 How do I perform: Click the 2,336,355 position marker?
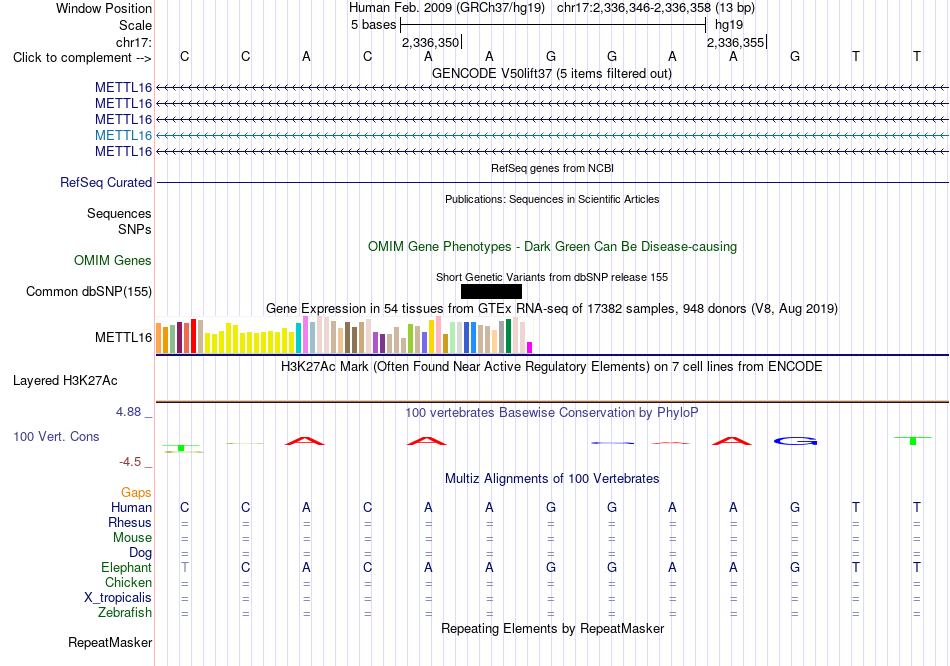pos(736,42)
